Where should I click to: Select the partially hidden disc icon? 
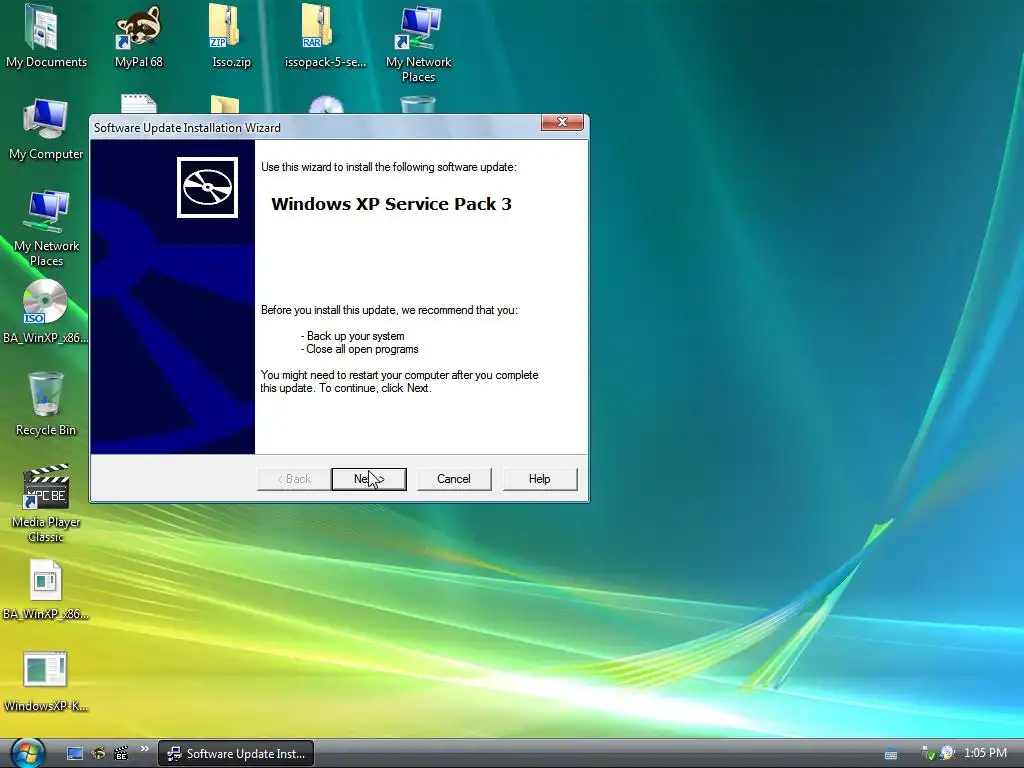326,105
